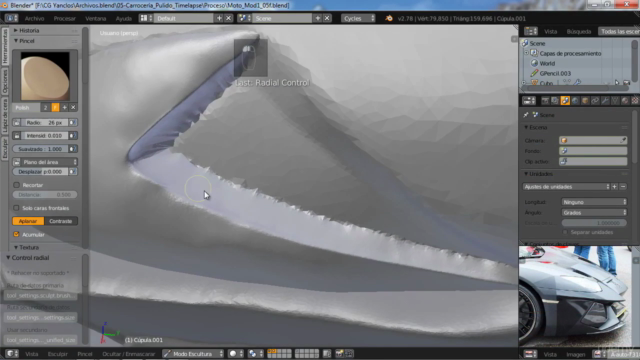Open the 3D view editor type selector
Image resolution: width=640 pixels, height=360 pixels.
11,354
